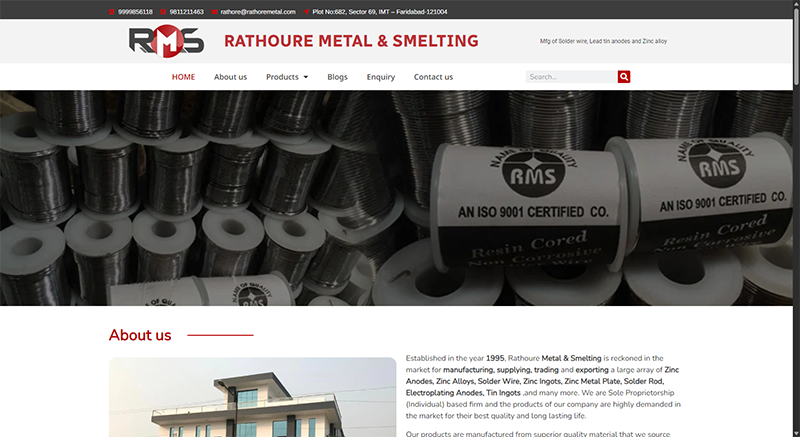800x437 pixels.
Task: Navigate to Contact us page
Action: point(433,76)
